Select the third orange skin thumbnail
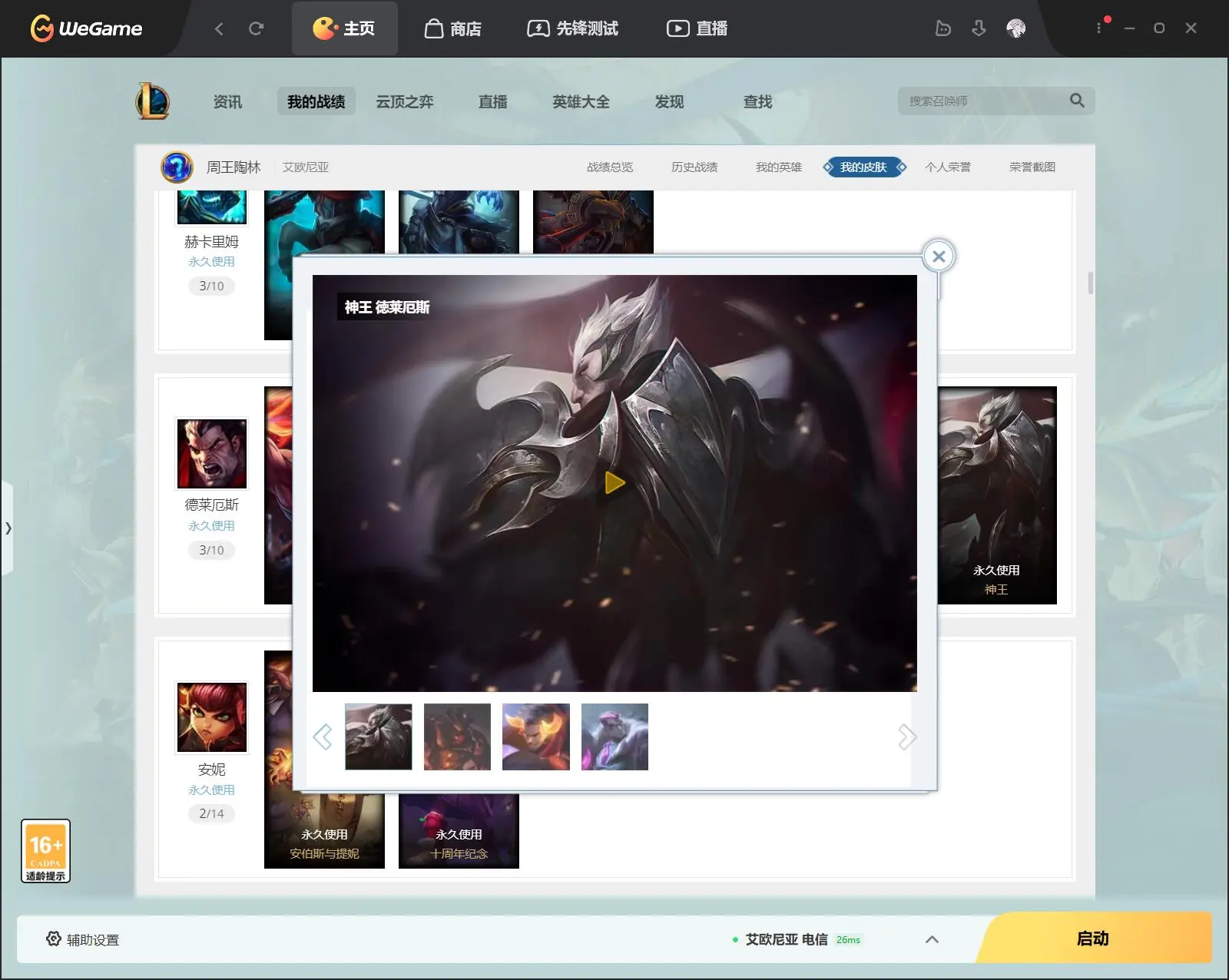 536,737
